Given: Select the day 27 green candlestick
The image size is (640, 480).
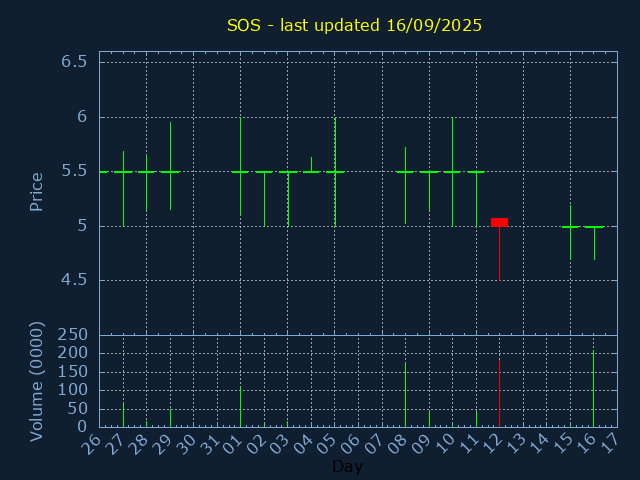Looking at the screenshot, I should pyautogui.click(x=123, y=189).
